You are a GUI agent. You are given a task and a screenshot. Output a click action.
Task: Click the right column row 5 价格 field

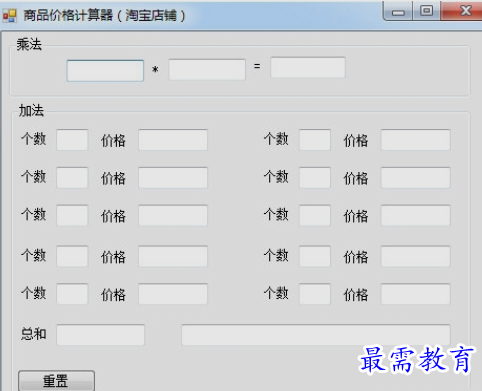coord(416,294)
